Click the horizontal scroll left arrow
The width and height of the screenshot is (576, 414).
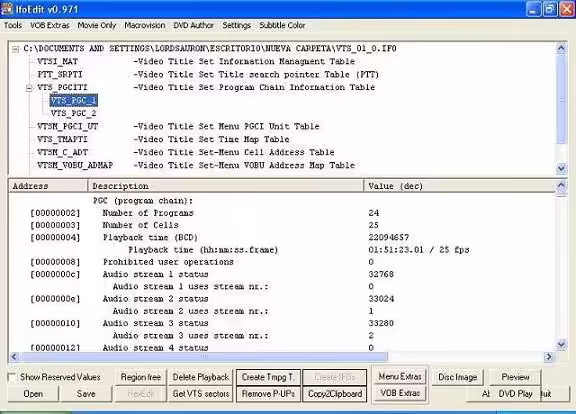tap(14, 356)
